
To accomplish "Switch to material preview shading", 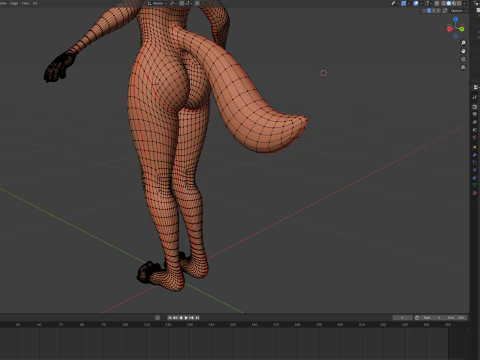I will pyautogui.click(x=454, y=3).
